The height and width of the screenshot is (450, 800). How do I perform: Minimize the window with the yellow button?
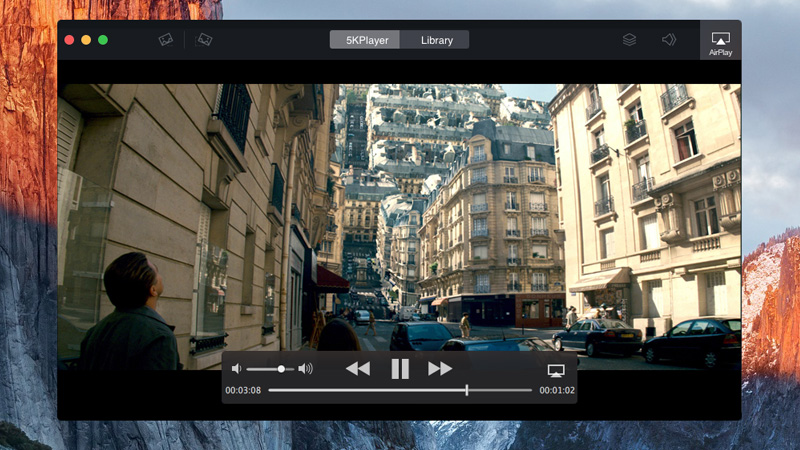point(86,40)
